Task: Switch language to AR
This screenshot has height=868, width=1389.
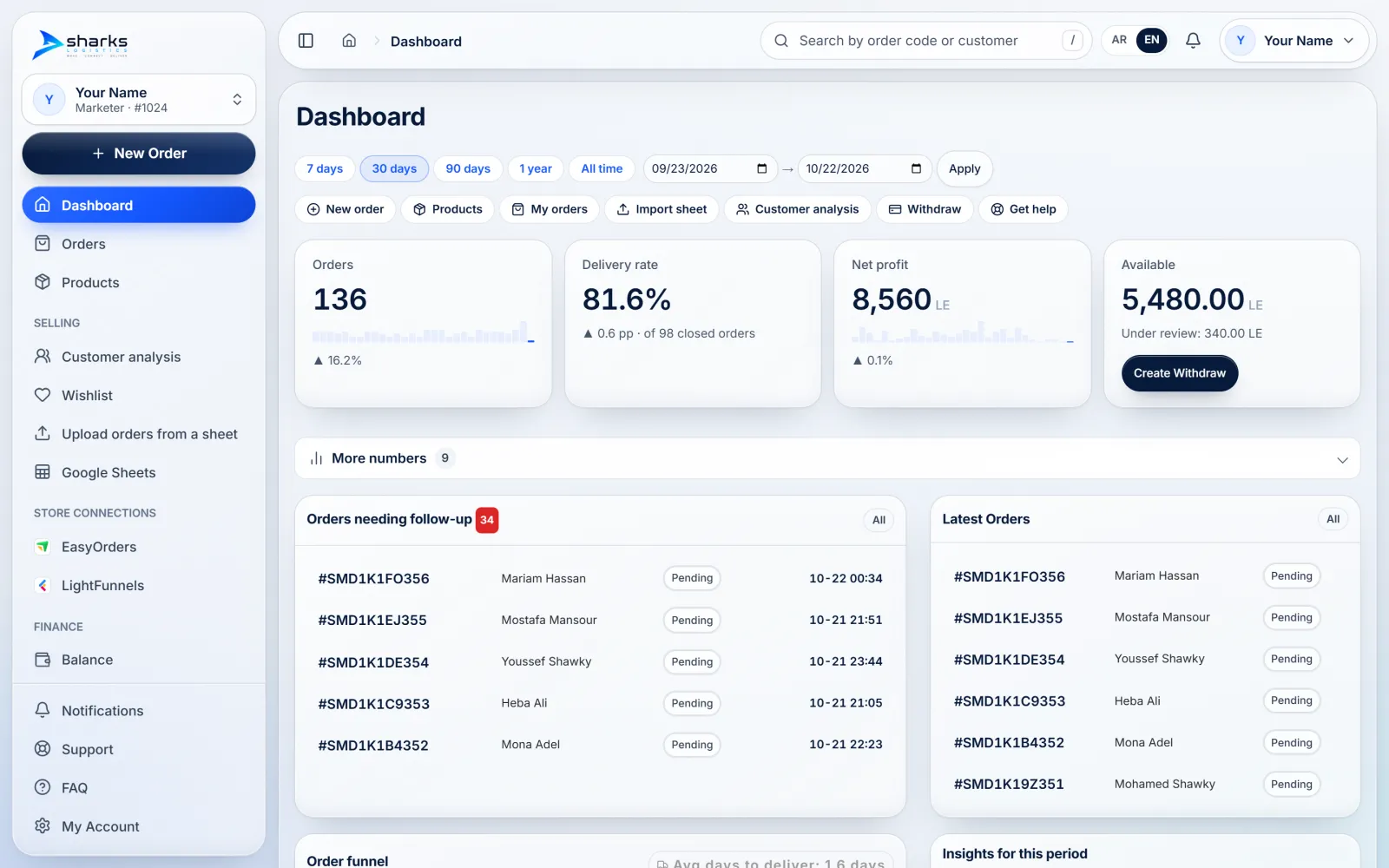Action: pos(1119,40)
